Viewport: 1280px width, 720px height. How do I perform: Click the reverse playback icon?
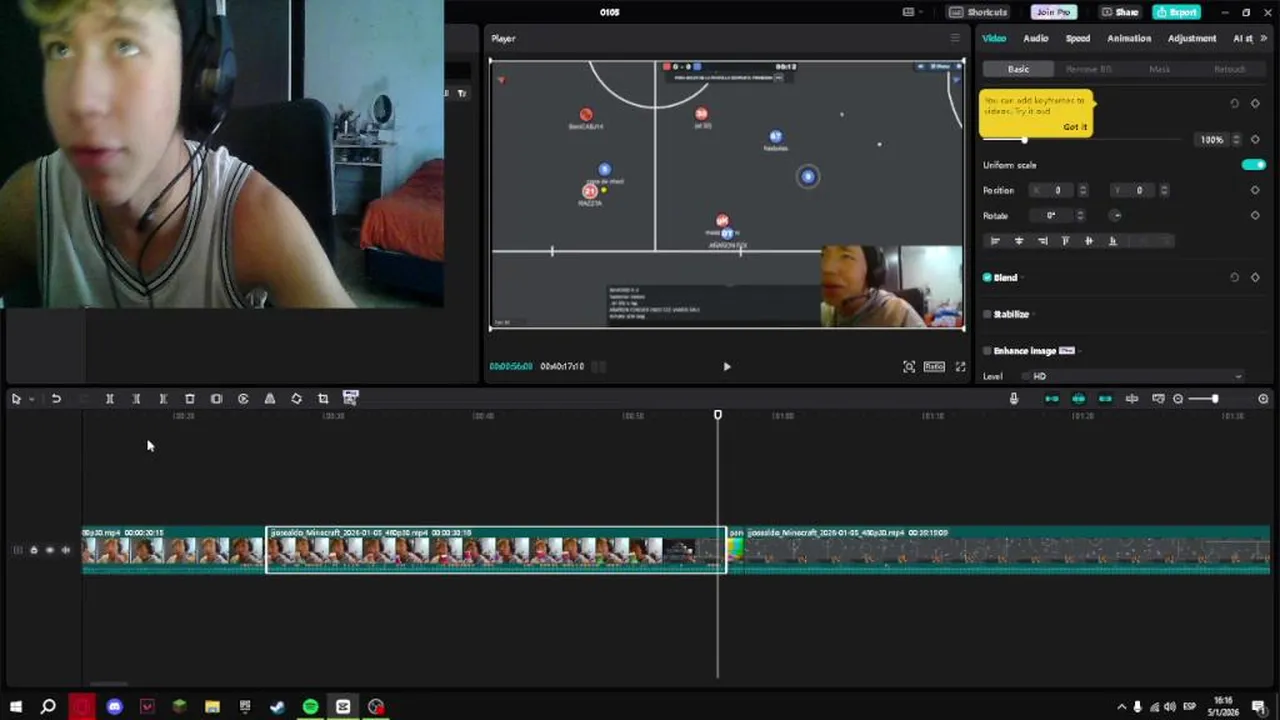[x=243, y=399]
